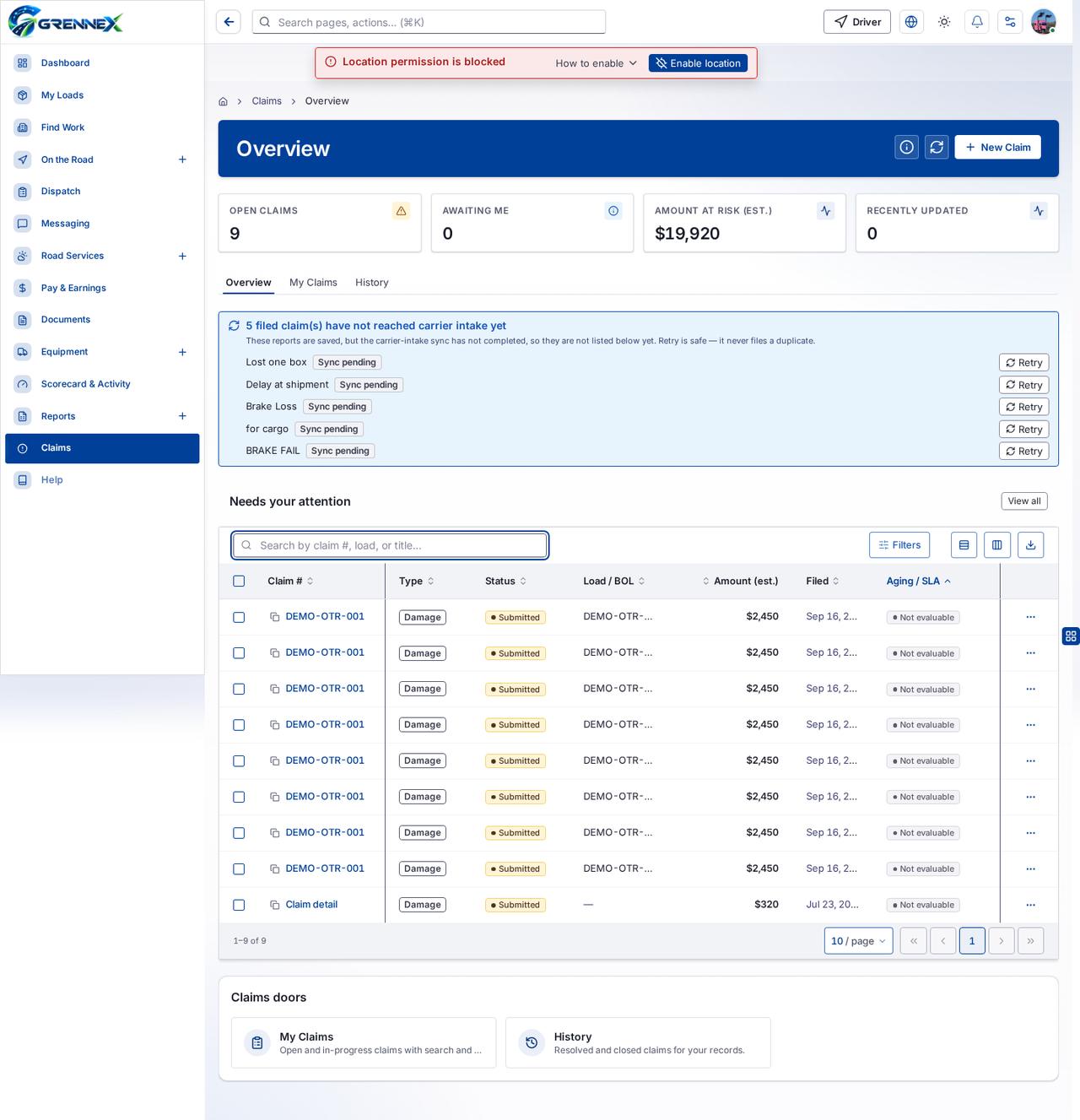1080x1120 pixels.
Task: Click the refresh icon in Overview banner
Action: (937, 147)
